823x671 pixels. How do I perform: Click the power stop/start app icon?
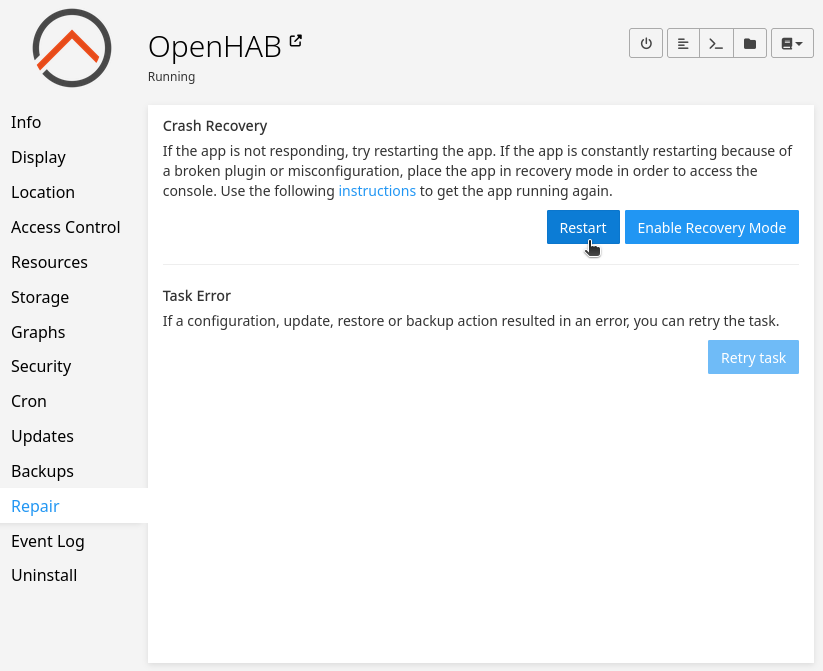coord(646,44)
